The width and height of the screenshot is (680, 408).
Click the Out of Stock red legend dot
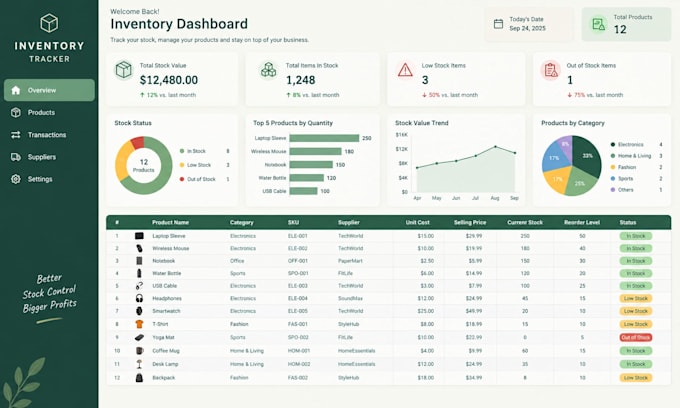pyautogui.click(x=182, y=179)
